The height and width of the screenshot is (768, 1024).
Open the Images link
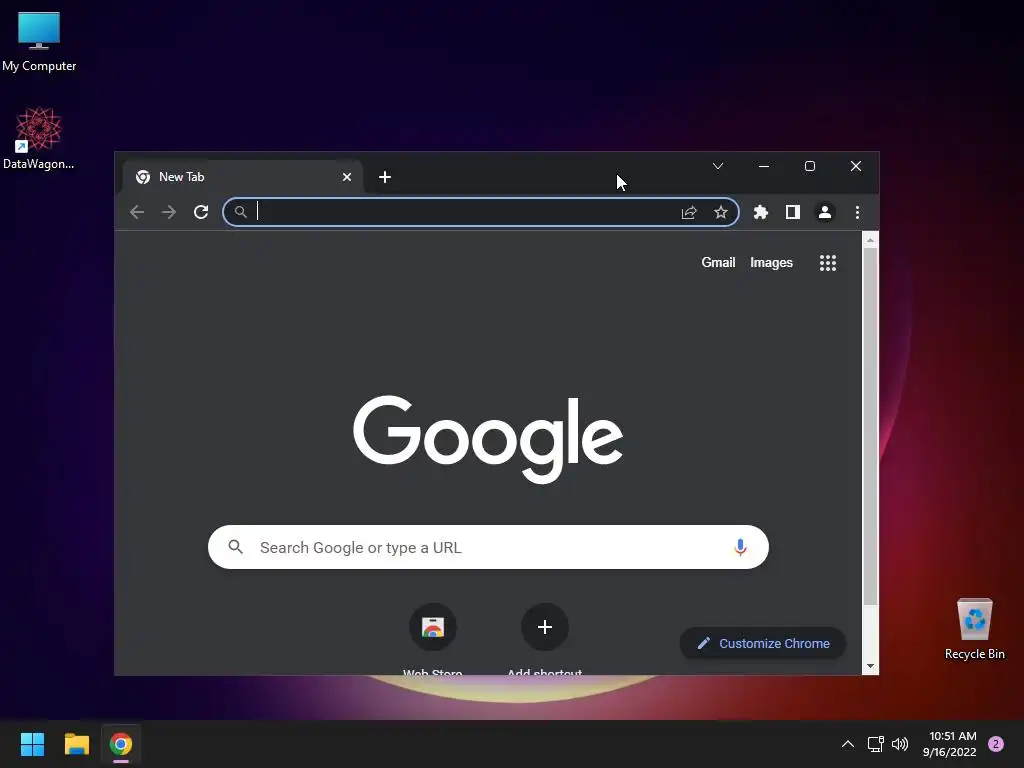point(771,263)
